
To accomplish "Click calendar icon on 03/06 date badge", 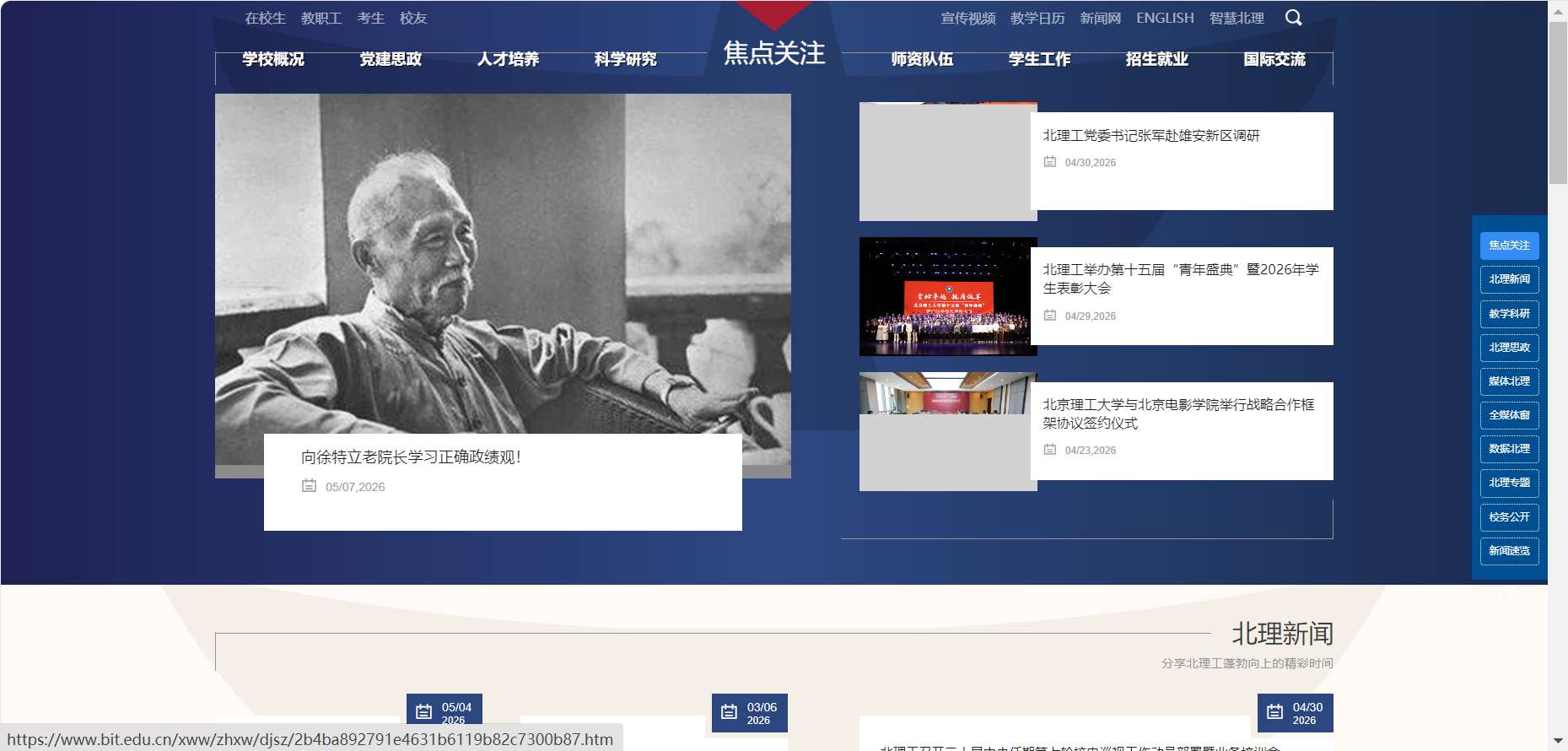I will pyautogui.click(x=729, y=712).
